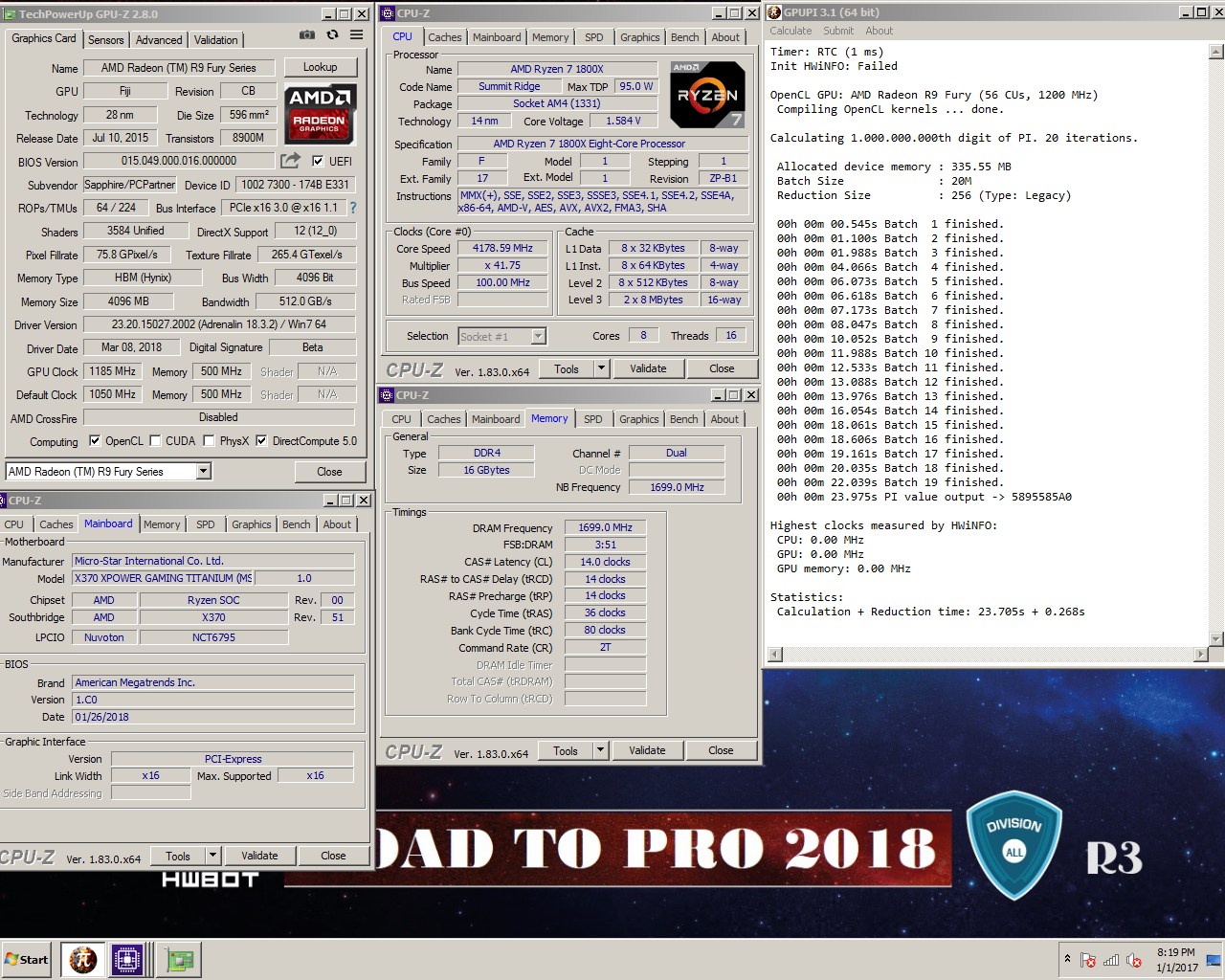Open the Action Center flag icon
This screenshot has height=980, width=1225.
(1088, 960)
